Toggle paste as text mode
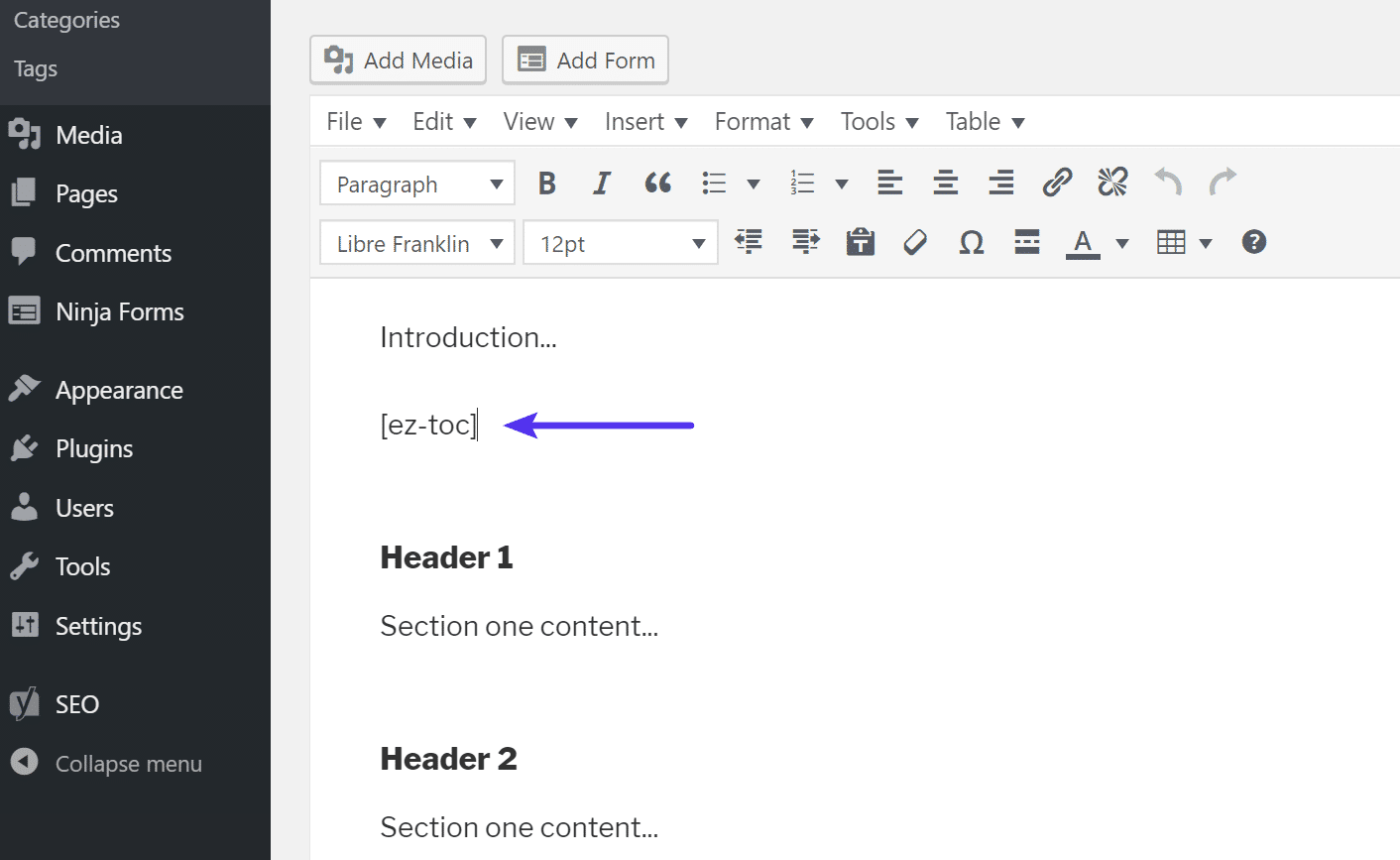 (x=860, y=242)
